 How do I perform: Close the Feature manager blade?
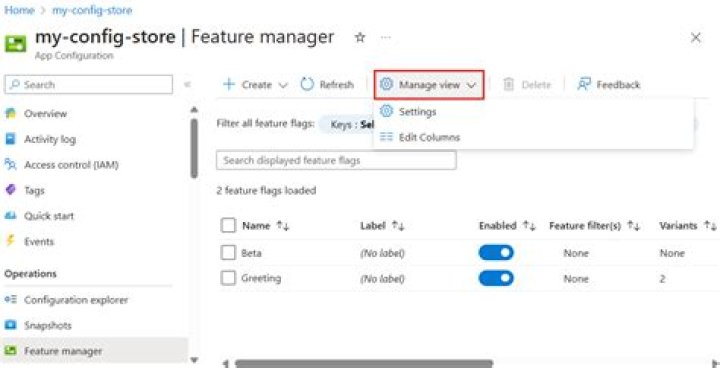click(x=696, y=38)
